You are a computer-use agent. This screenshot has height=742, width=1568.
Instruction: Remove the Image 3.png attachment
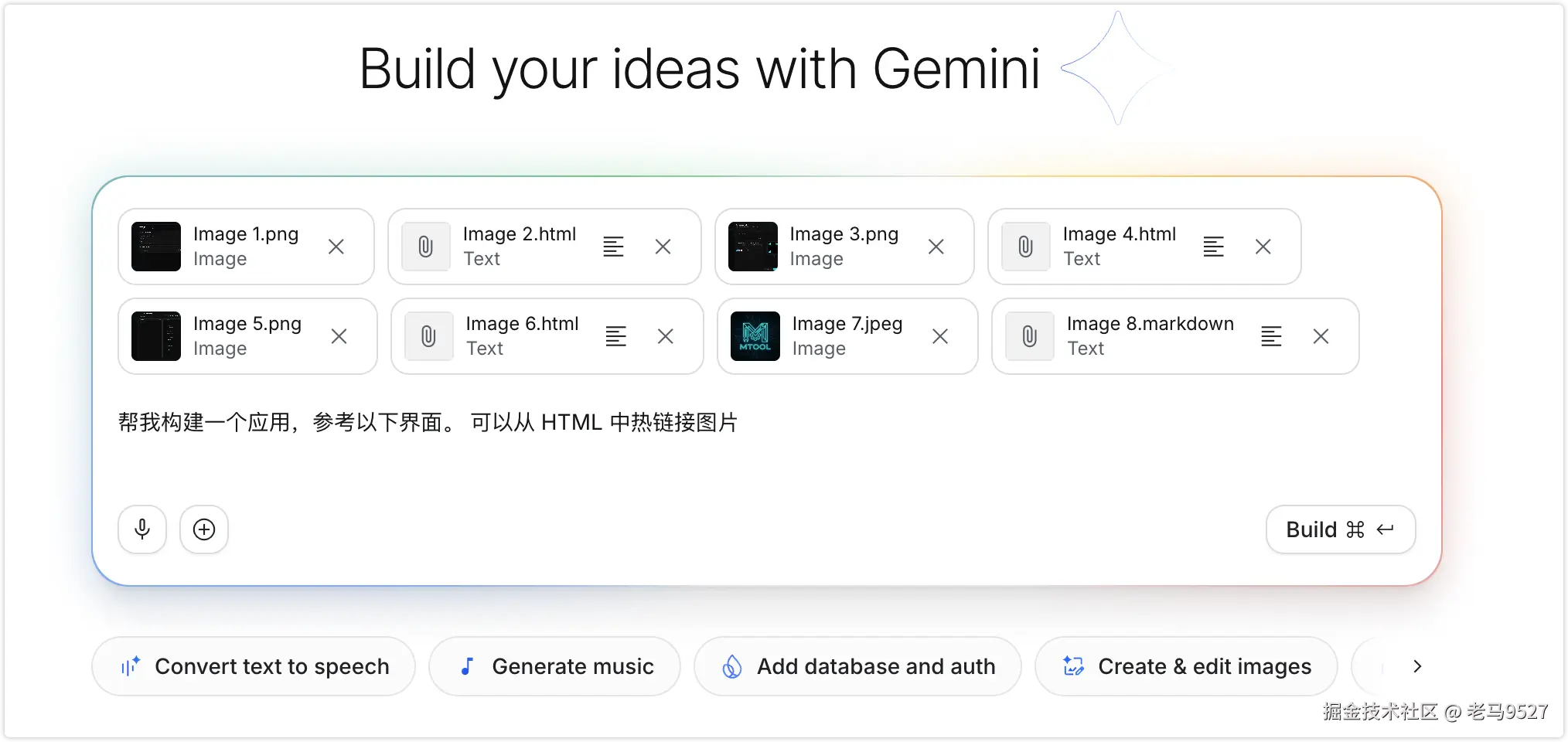pos(936,247)
